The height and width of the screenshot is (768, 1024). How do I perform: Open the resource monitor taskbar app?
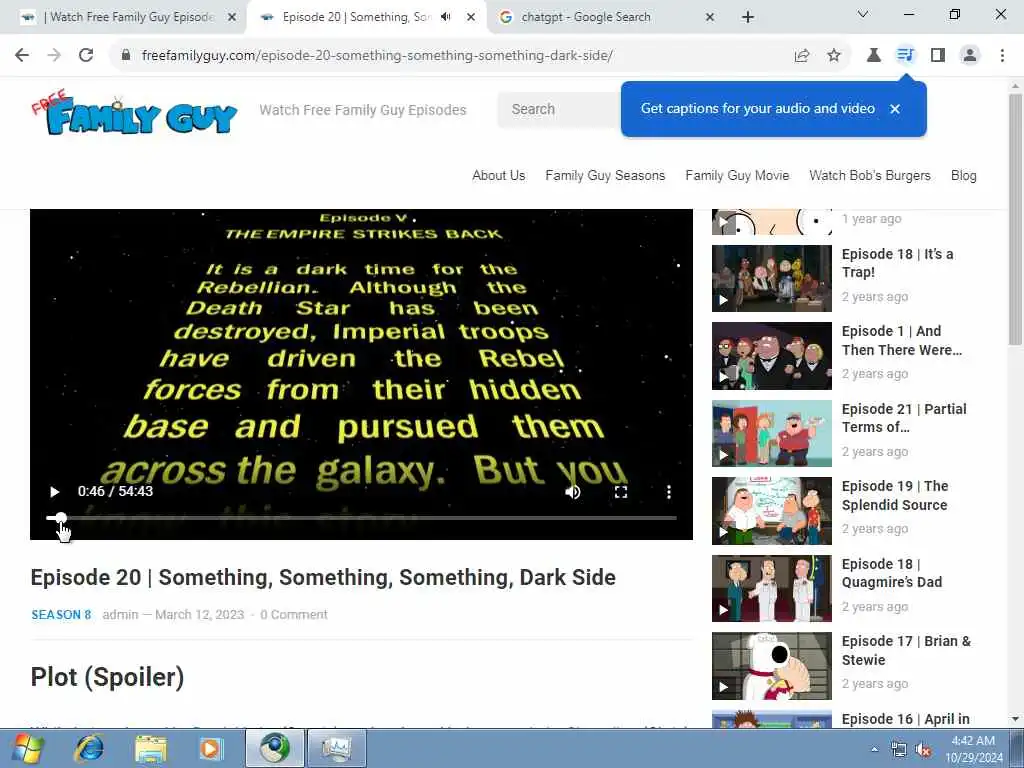pos(336,748)
